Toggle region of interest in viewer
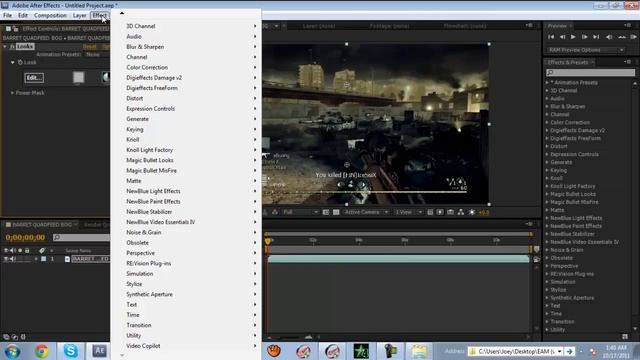 pos(326,212)
